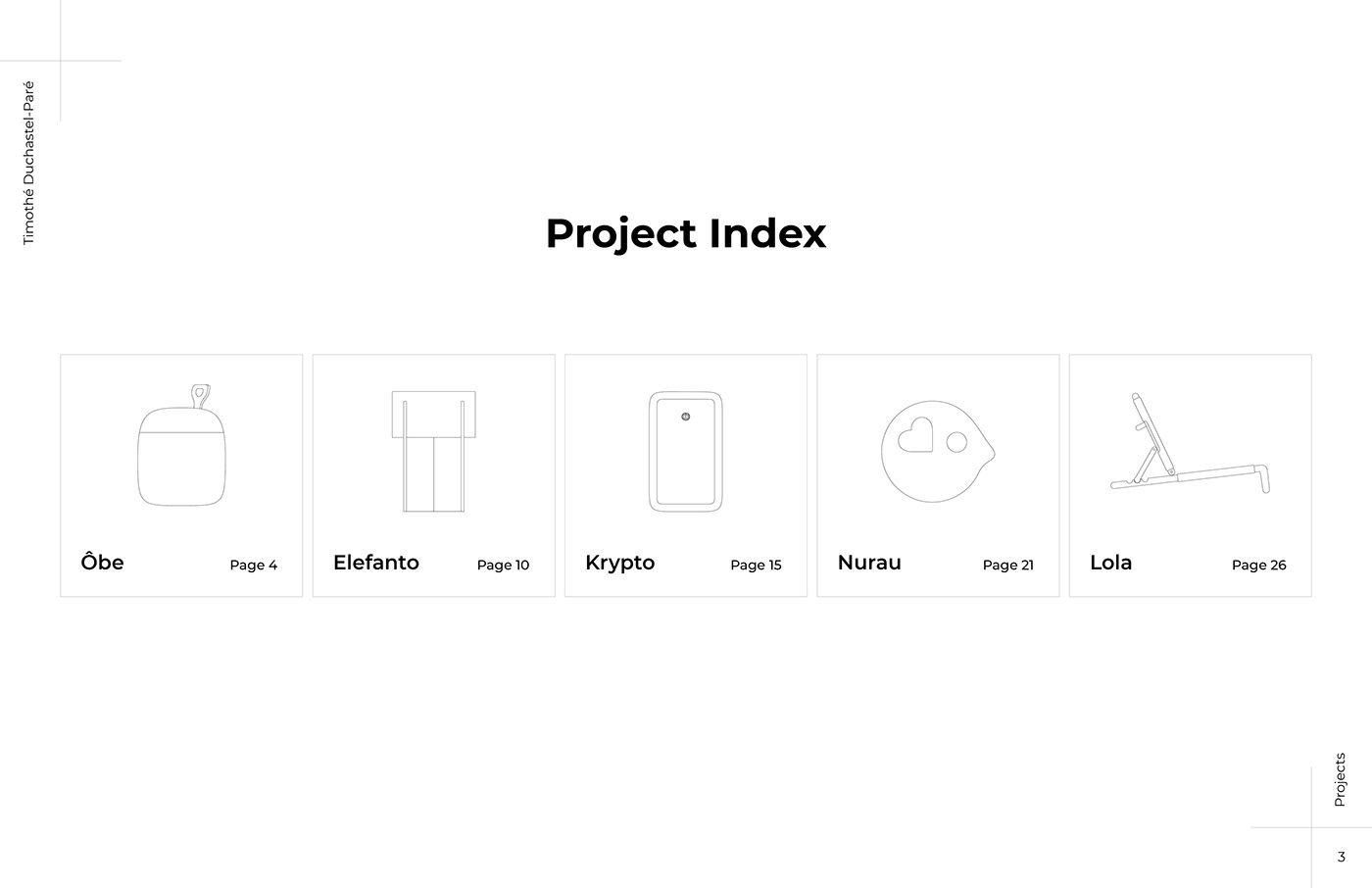Select the Nurau project title
This screenshot has width=1372, height=888.
click(x=869, y=563)
